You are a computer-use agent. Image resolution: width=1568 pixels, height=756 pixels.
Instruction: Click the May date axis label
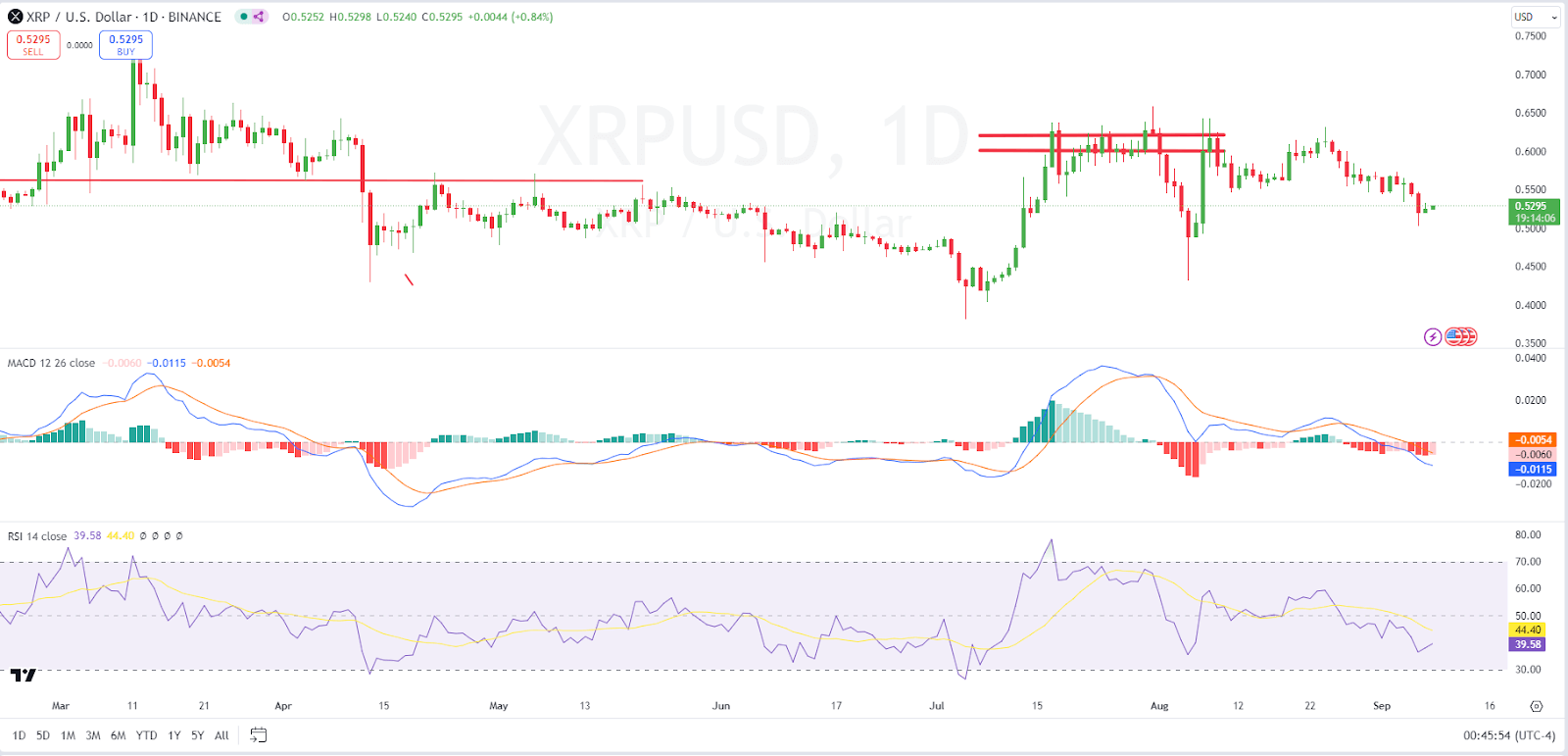pos(499,706)
